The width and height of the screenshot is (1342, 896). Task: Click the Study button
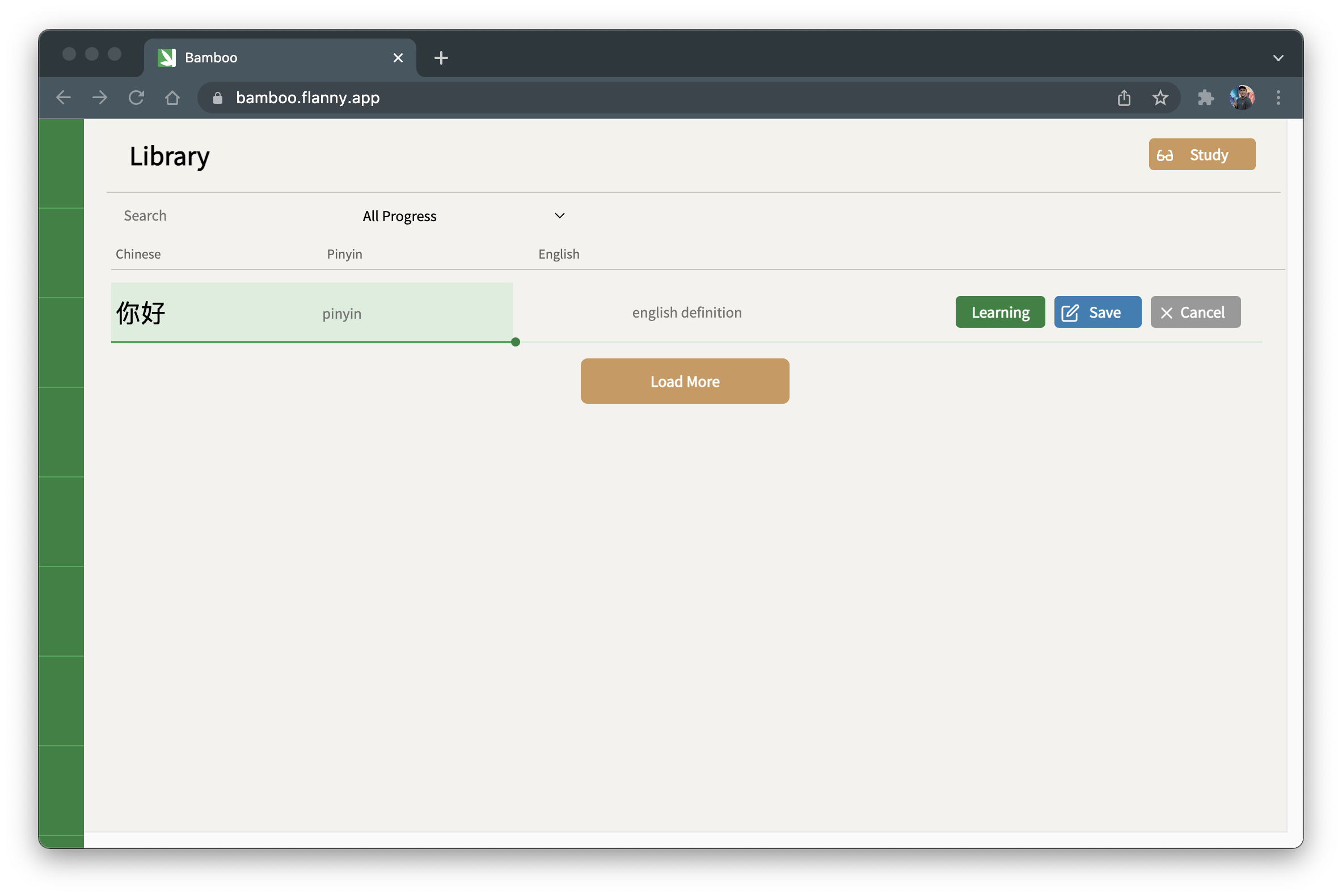click(x=1201, y=154)
